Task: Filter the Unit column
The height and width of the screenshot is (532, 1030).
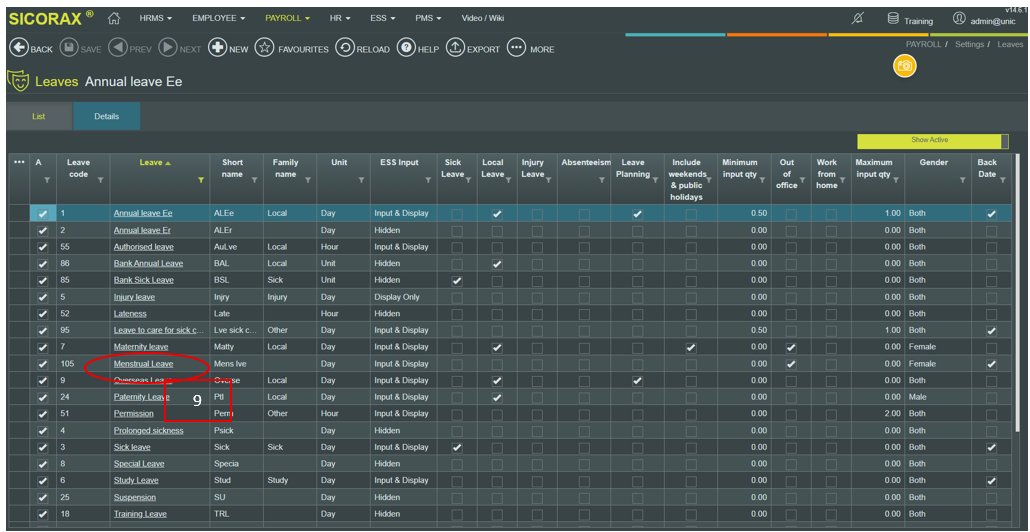Action: [361, 180]
